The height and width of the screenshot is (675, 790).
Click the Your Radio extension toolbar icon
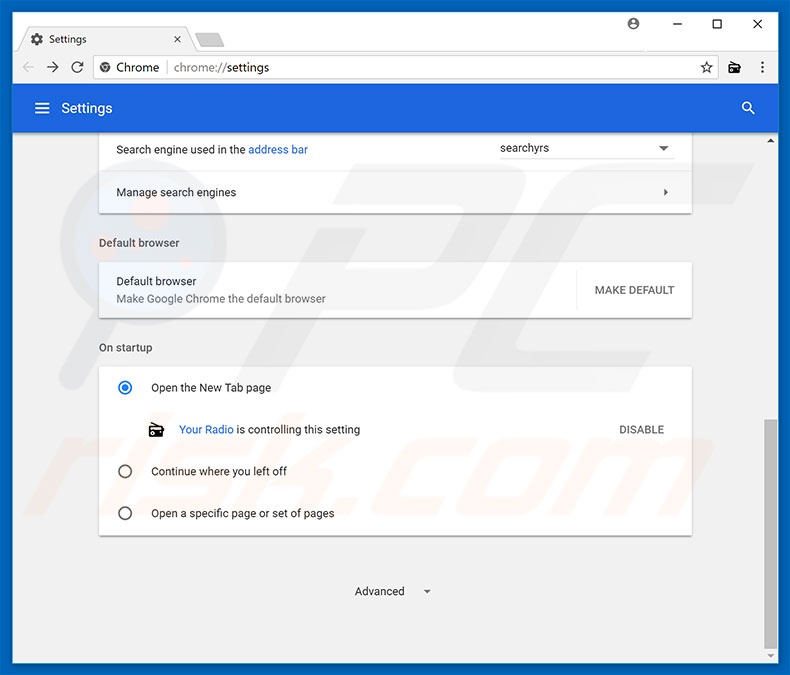(735, 68)
